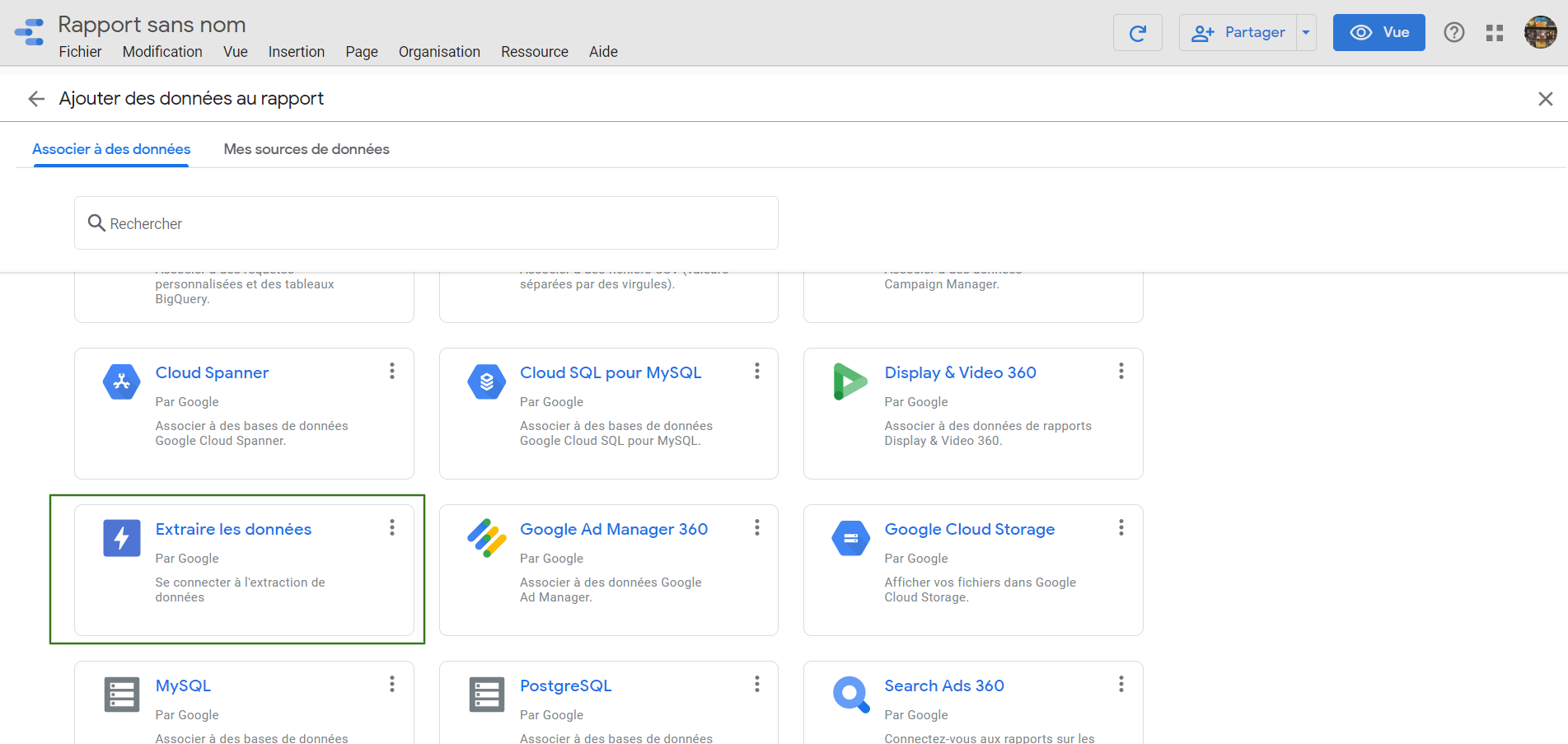Image resolution: width=1568 pixels, height=744 pixels.
Task: Click the Google Ad Manager 360 icon
Action: tap(486, 538)
